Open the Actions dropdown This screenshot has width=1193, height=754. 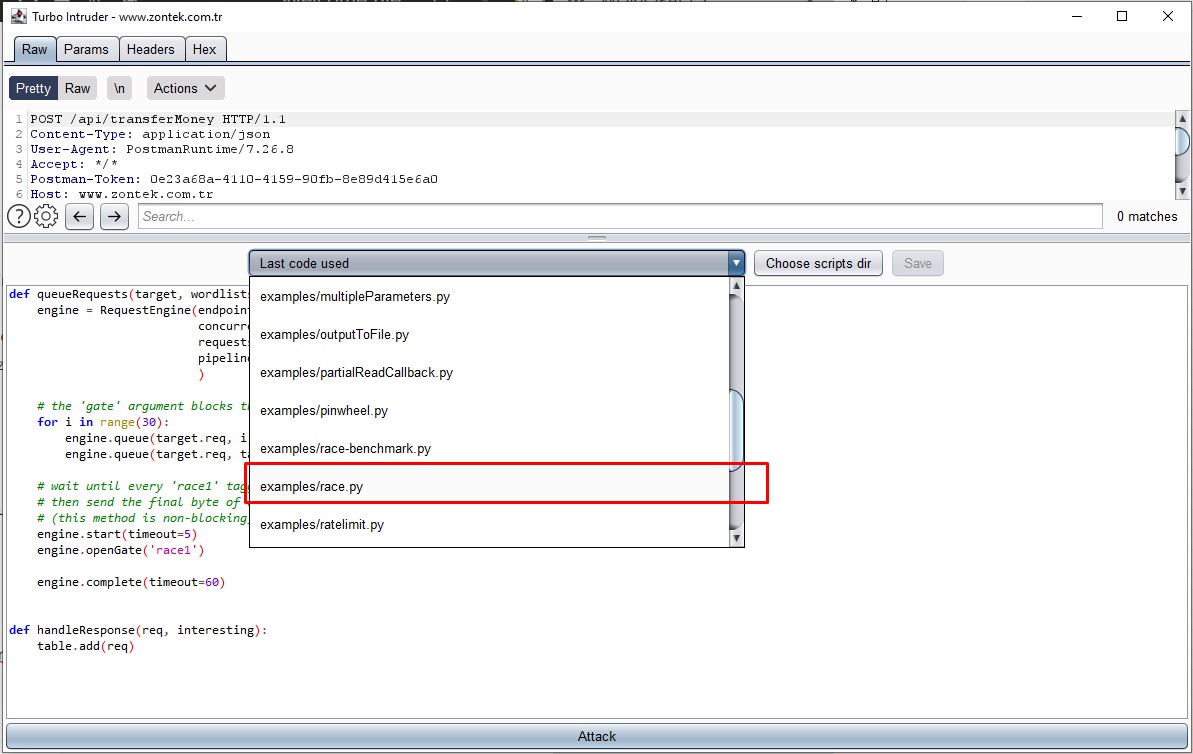tap(184, 88)
